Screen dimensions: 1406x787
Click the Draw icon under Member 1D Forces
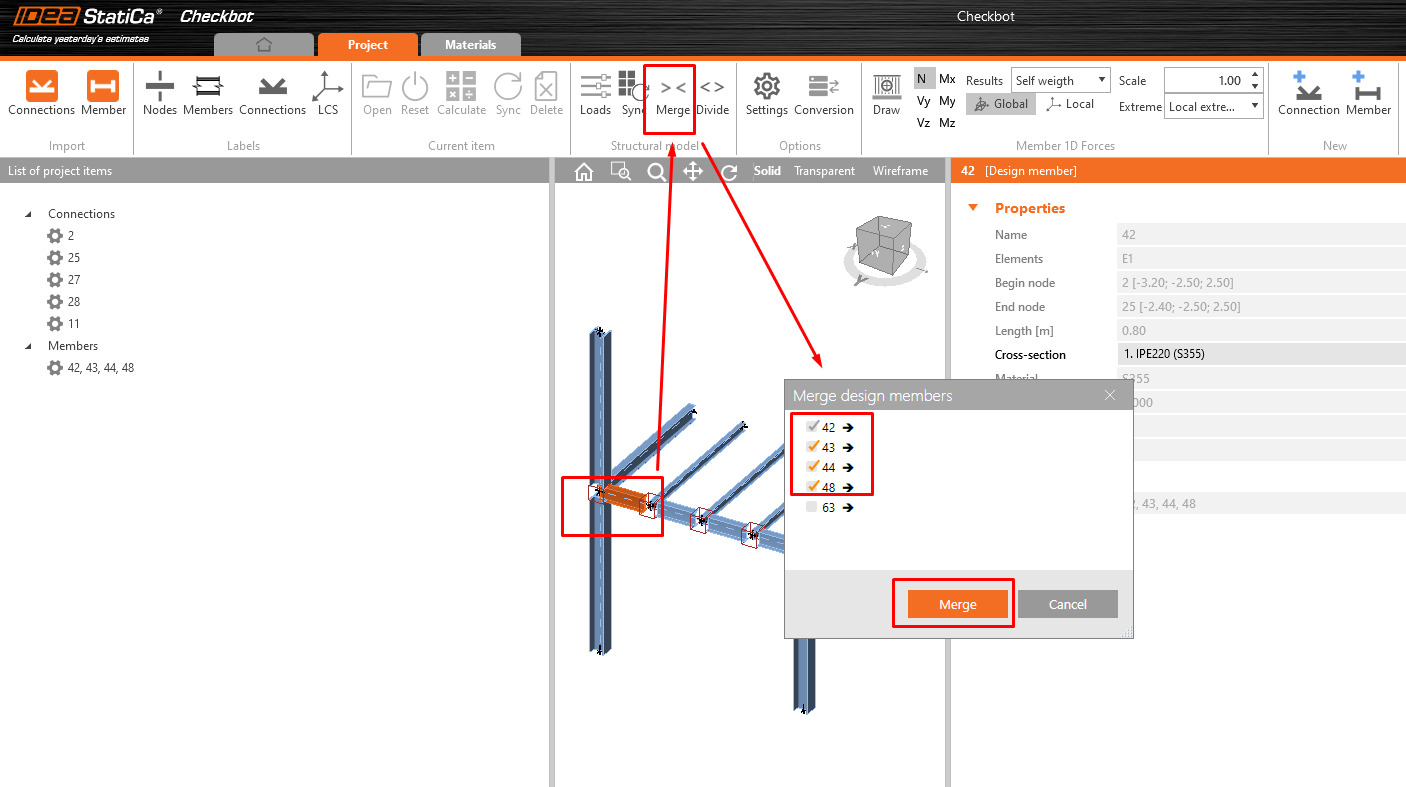coord(886,95)
